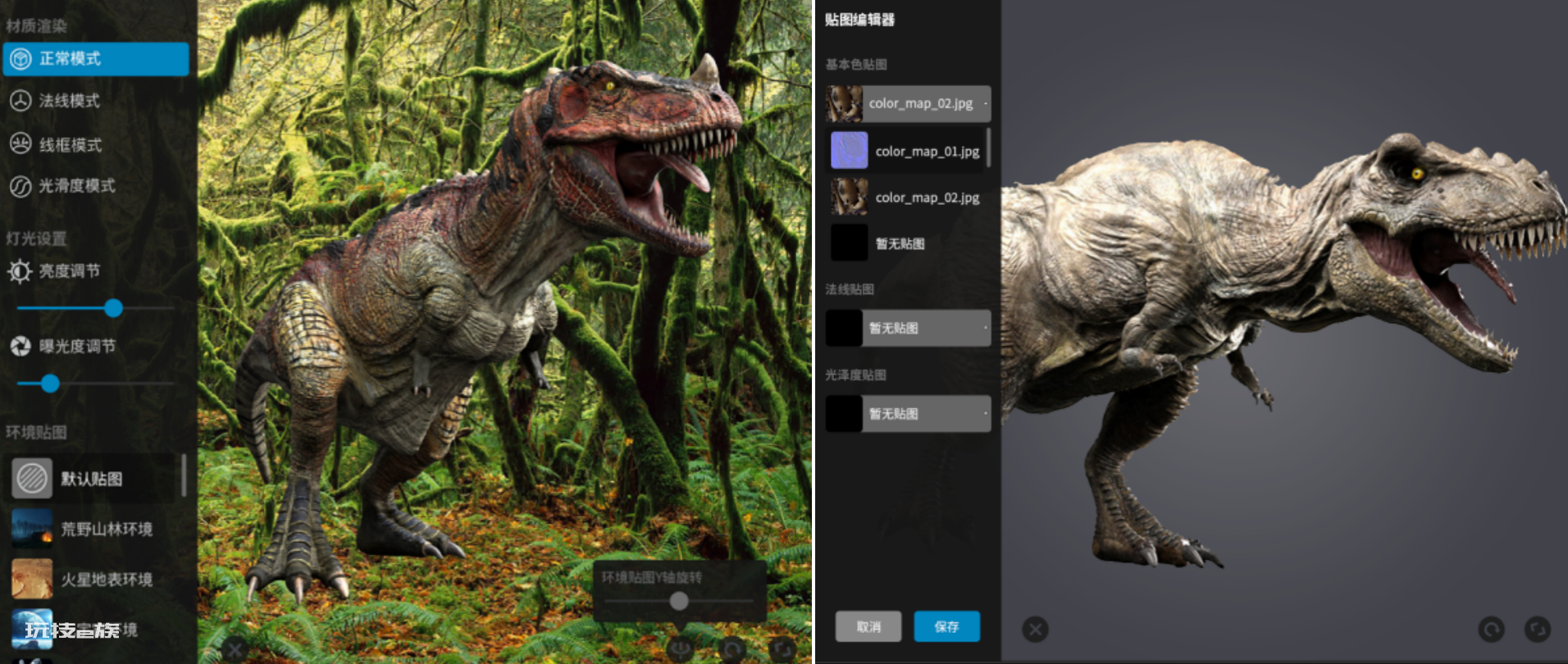This screenshot has height=664, width=1568.
Task: Click the sun icon beside 亮度调节
Action: pos(20,271)
